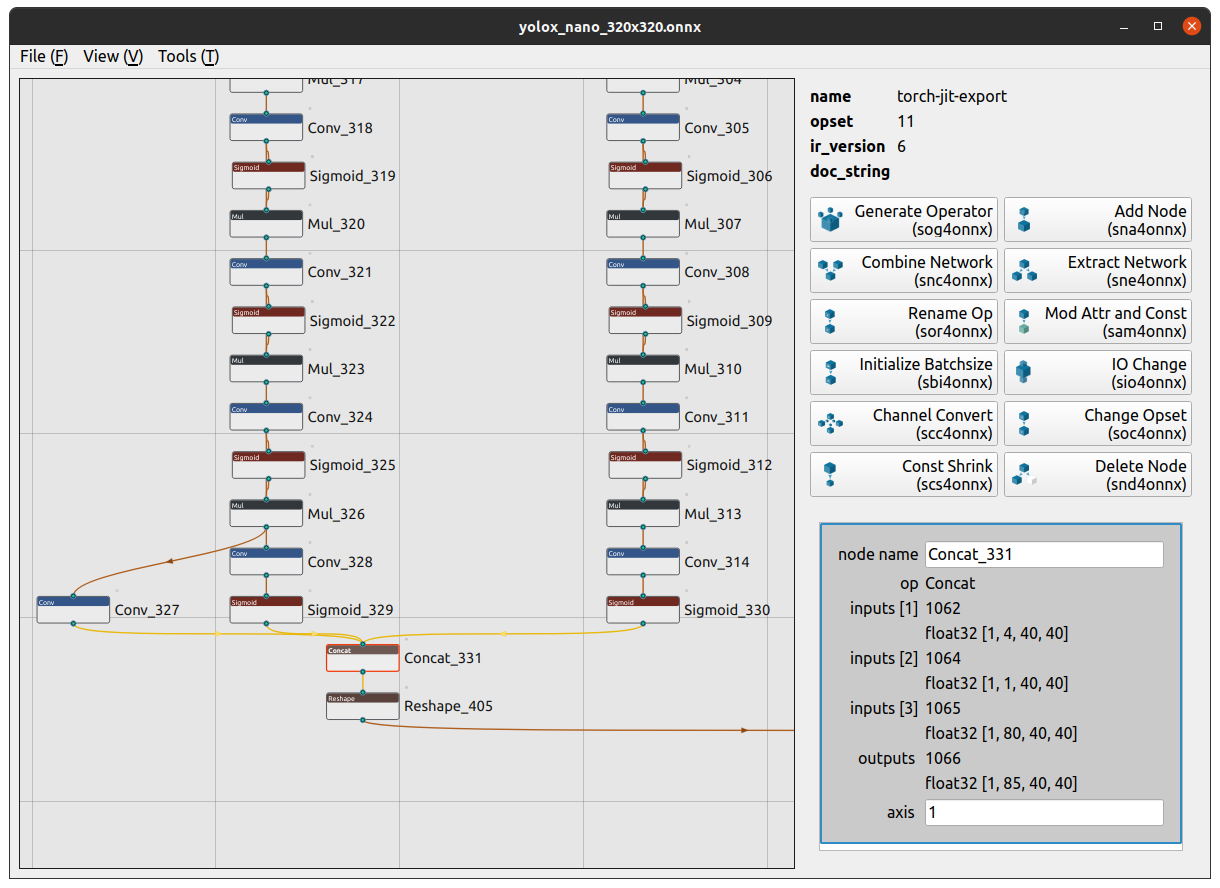Screen dimensions: 1220x888
Task: Select the Sigmoid_329 node
Action: click(x=266, y=609)
